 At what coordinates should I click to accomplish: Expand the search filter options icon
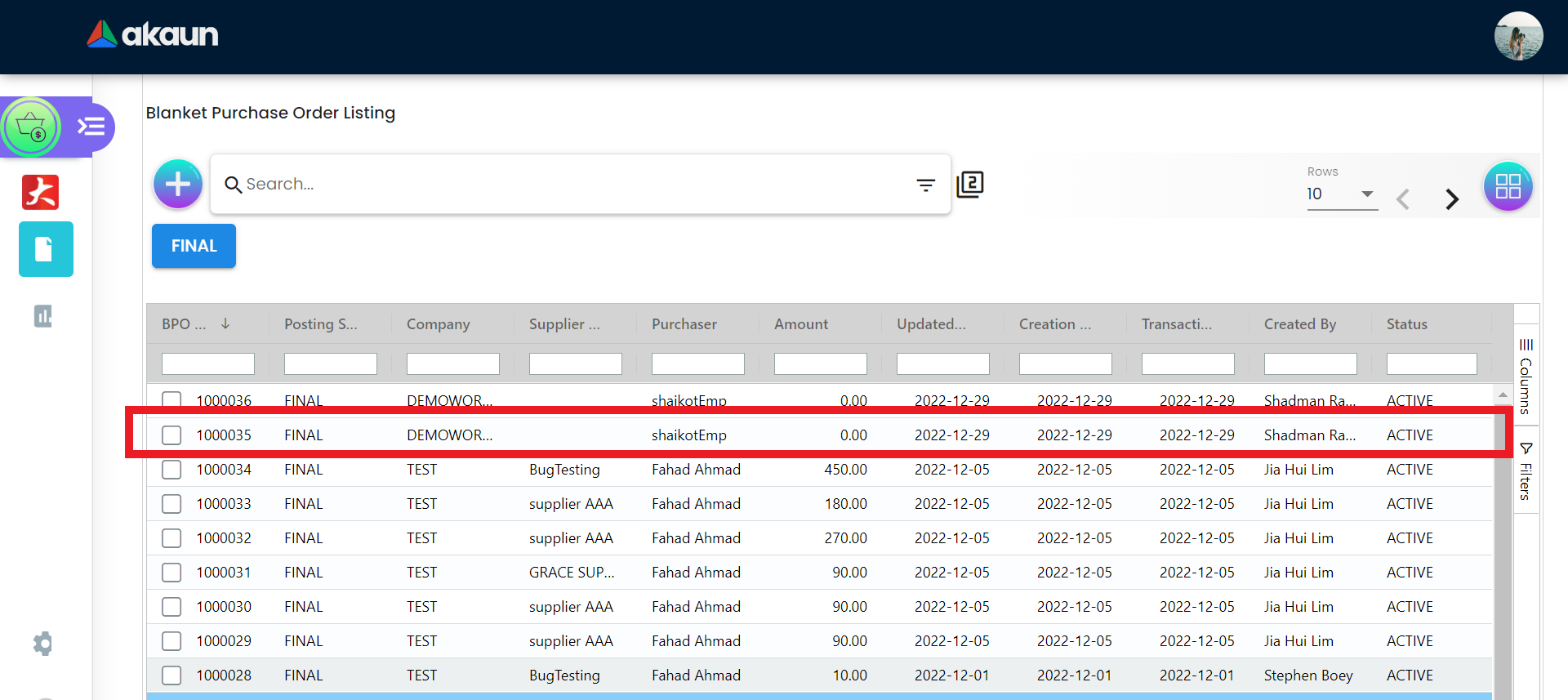925,185
